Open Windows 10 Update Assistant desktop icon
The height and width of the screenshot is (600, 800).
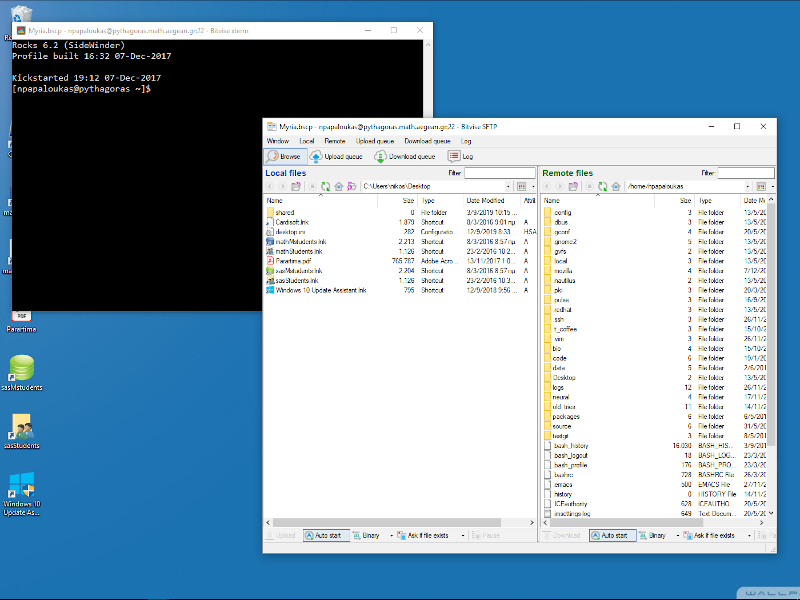click(x=21, y=494)
